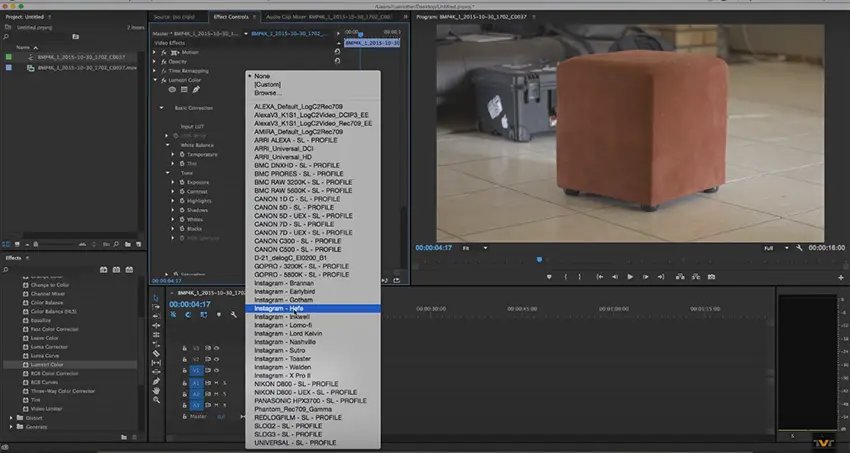
Task: Click the Lift button in Program monitor
Action: tap(680, 277)
